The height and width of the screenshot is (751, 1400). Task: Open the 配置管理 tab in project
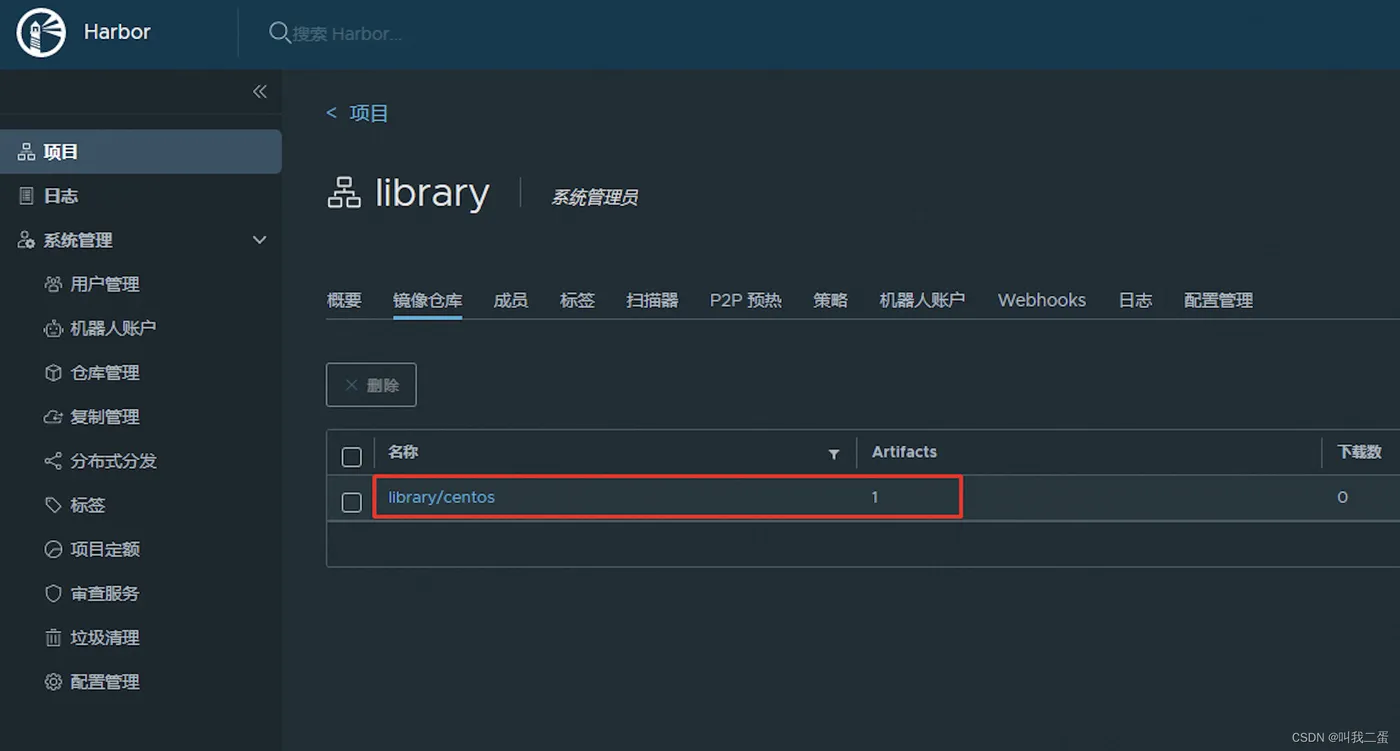[1218, 300]
